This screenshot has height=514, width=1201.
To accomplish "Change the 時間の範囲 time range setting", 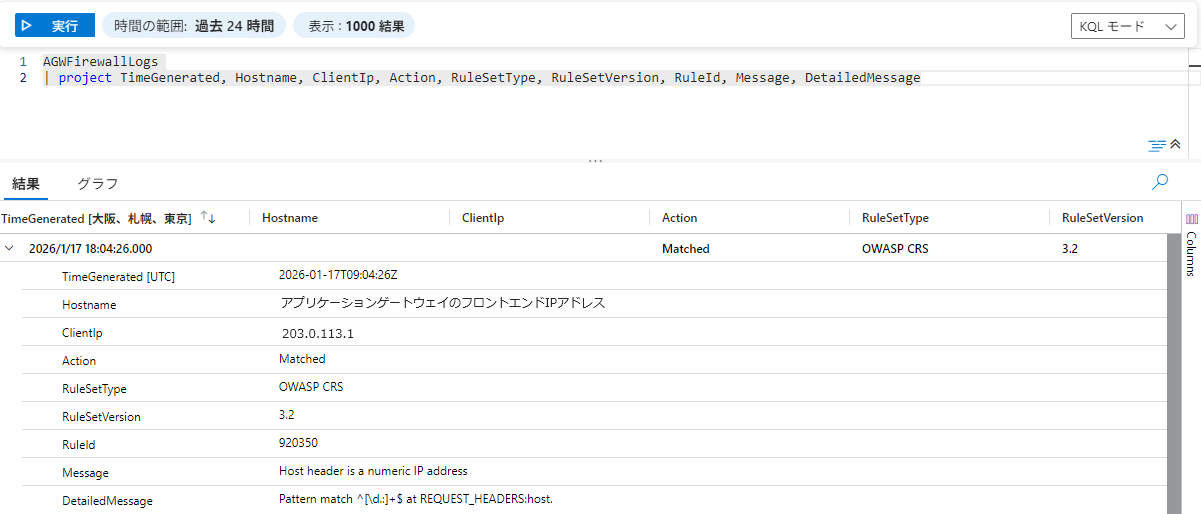I will pyautogui.click(x=194, y=26).
